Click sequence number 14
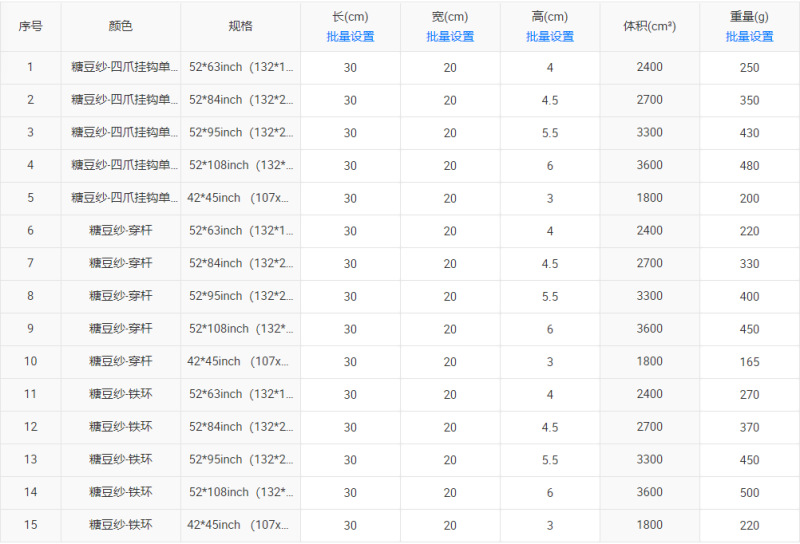Viewport: 800px width, 544px height. (x=31, y=491)
